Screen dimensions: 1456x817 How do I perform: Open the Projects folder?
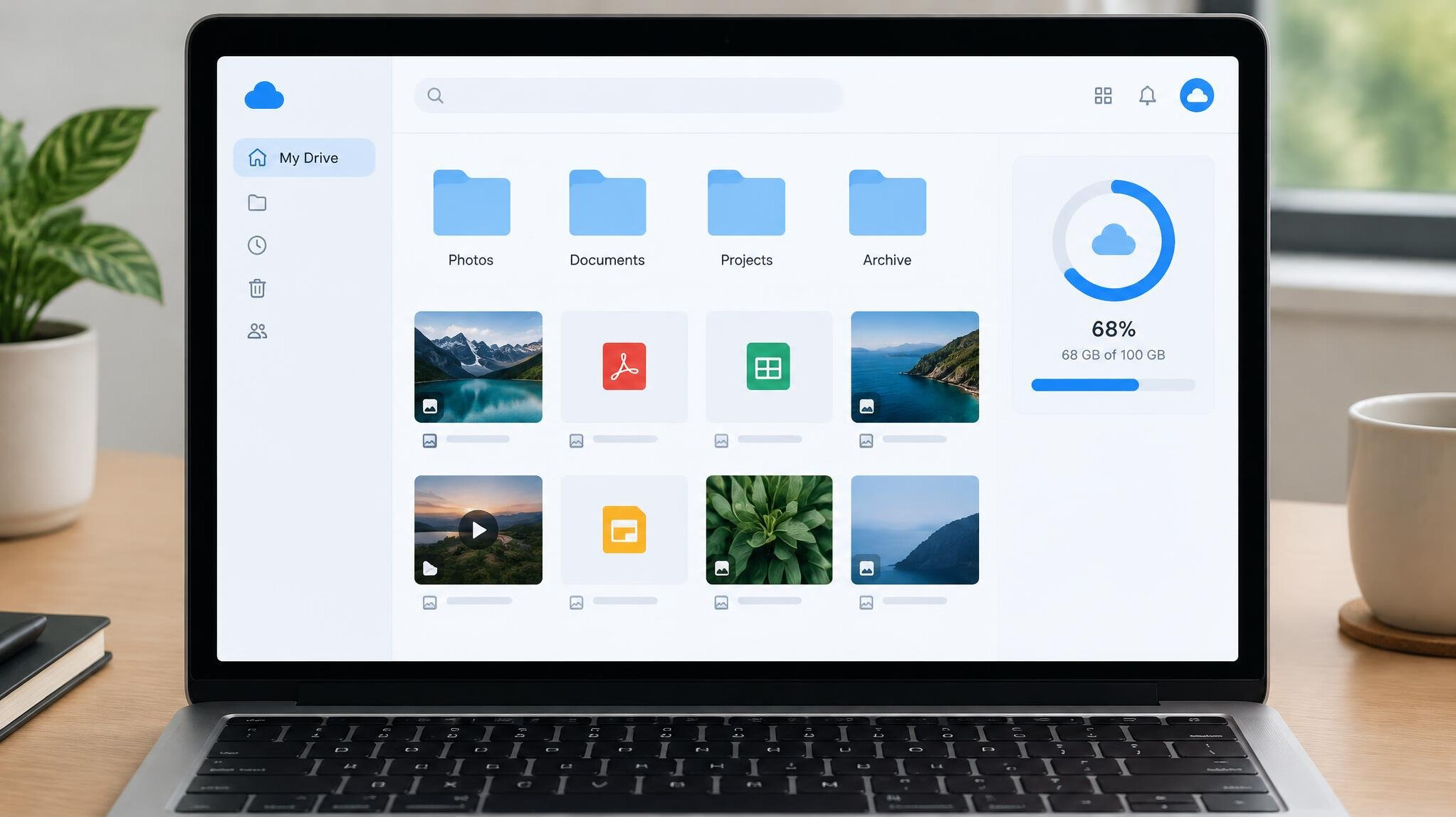coord(746,218)
